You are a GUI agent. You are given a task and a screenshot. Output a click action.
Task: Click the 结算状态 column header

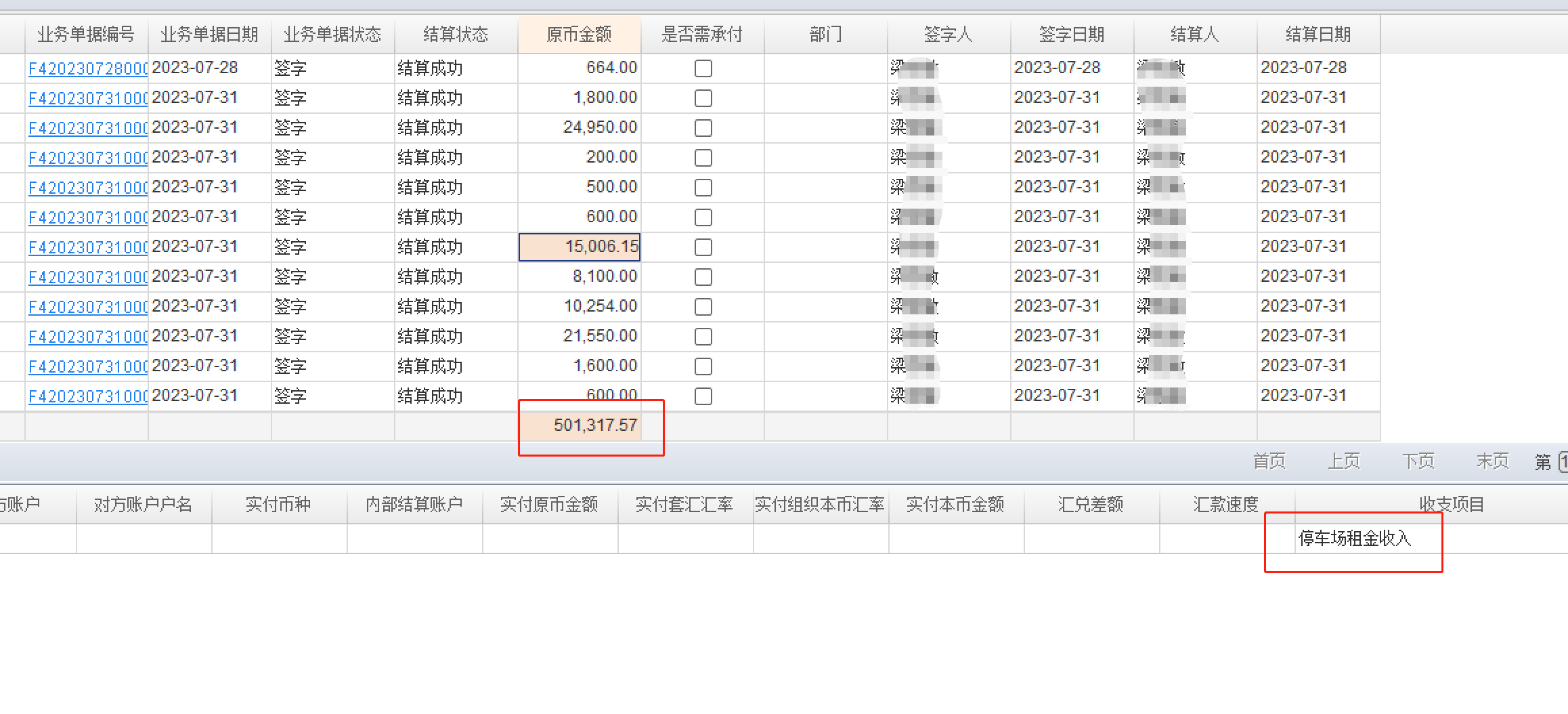coord(456,35)
